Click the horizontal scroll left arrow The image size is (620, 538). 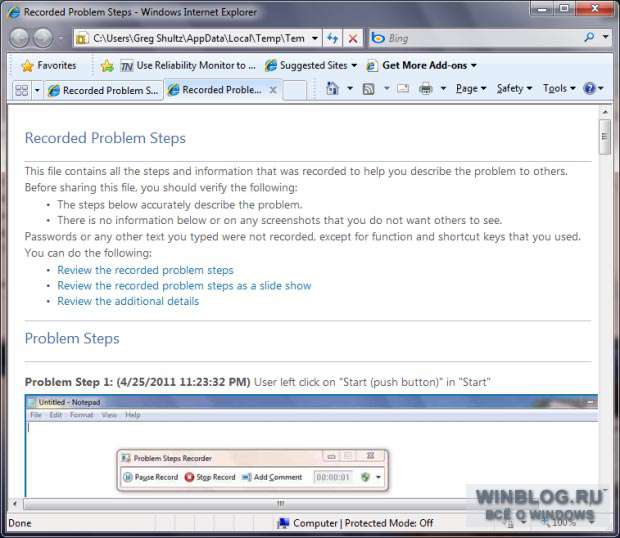point(15,503)
